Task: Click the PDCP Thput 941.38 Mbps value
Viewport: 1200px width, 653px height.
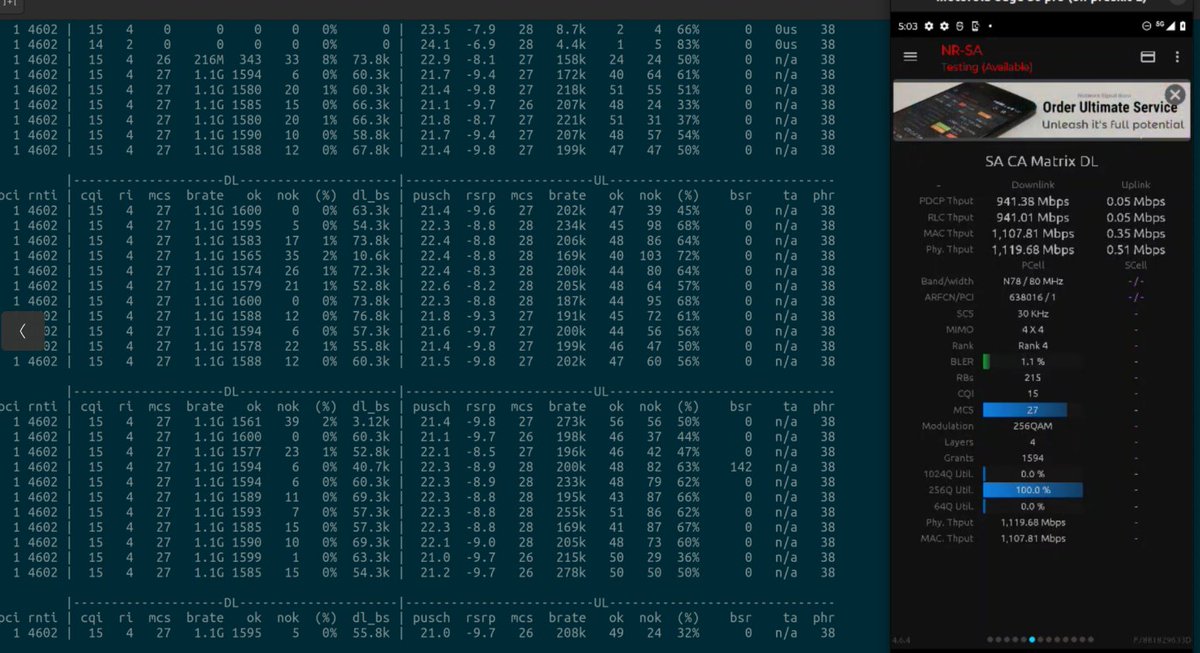Action: [1033, 201]
